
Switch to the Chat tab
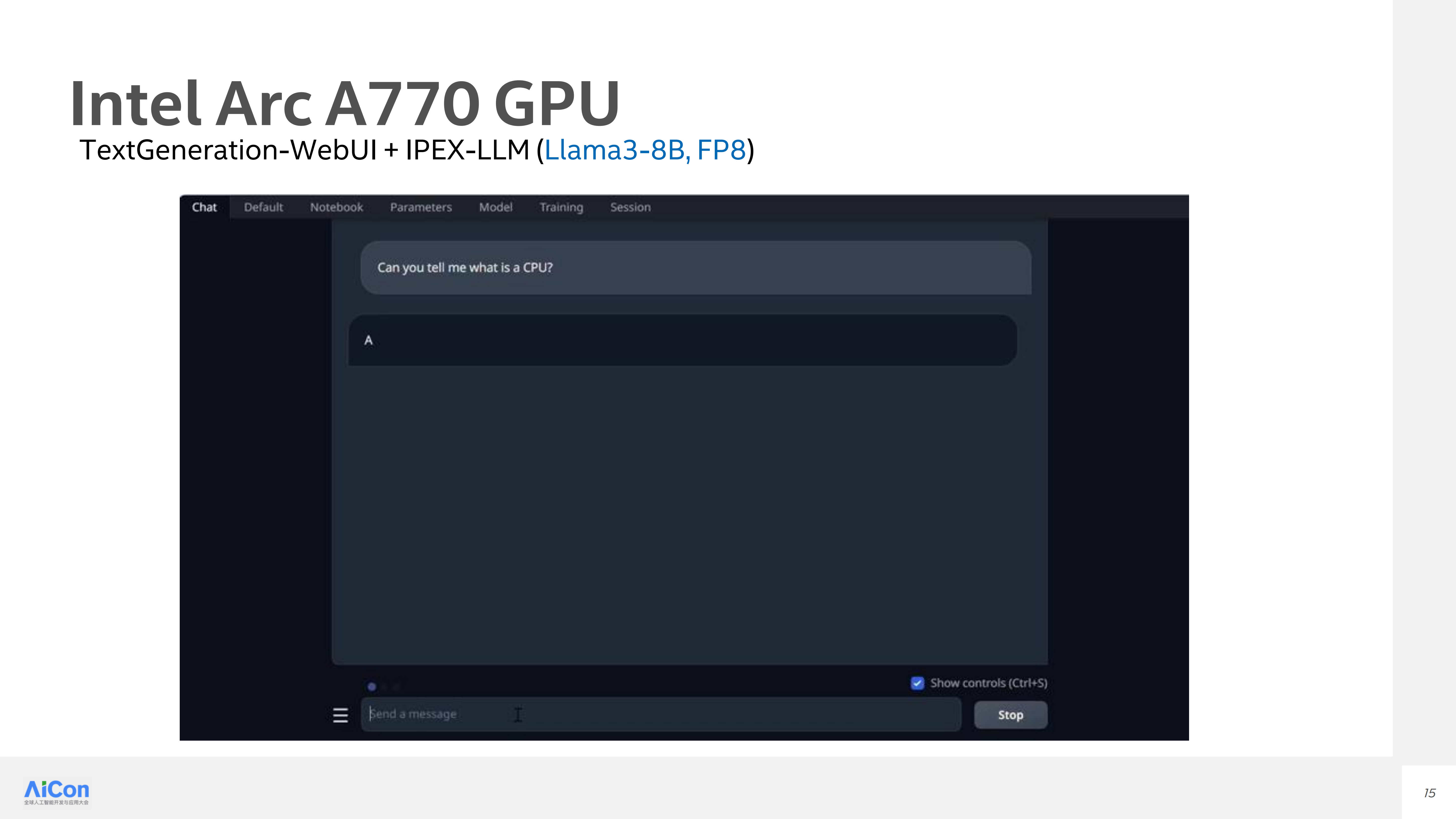(x=204, y=208)
